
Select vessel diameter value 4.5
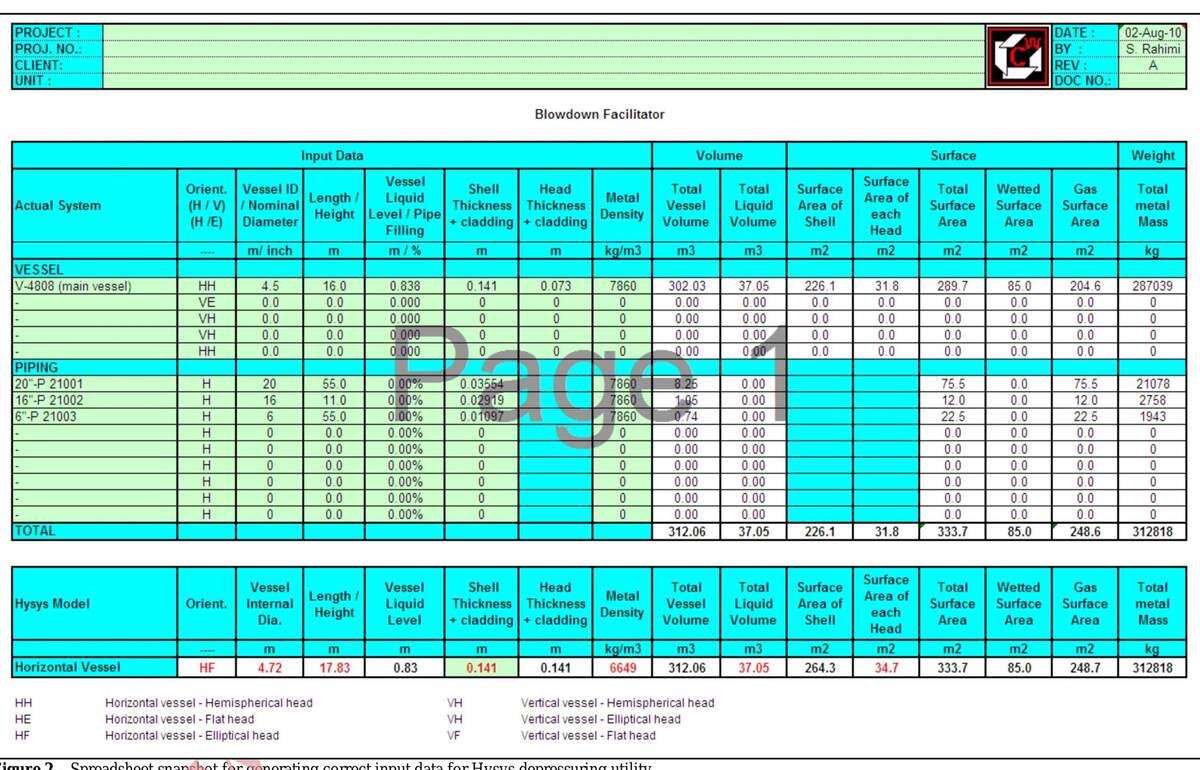(x=270, y=286)
